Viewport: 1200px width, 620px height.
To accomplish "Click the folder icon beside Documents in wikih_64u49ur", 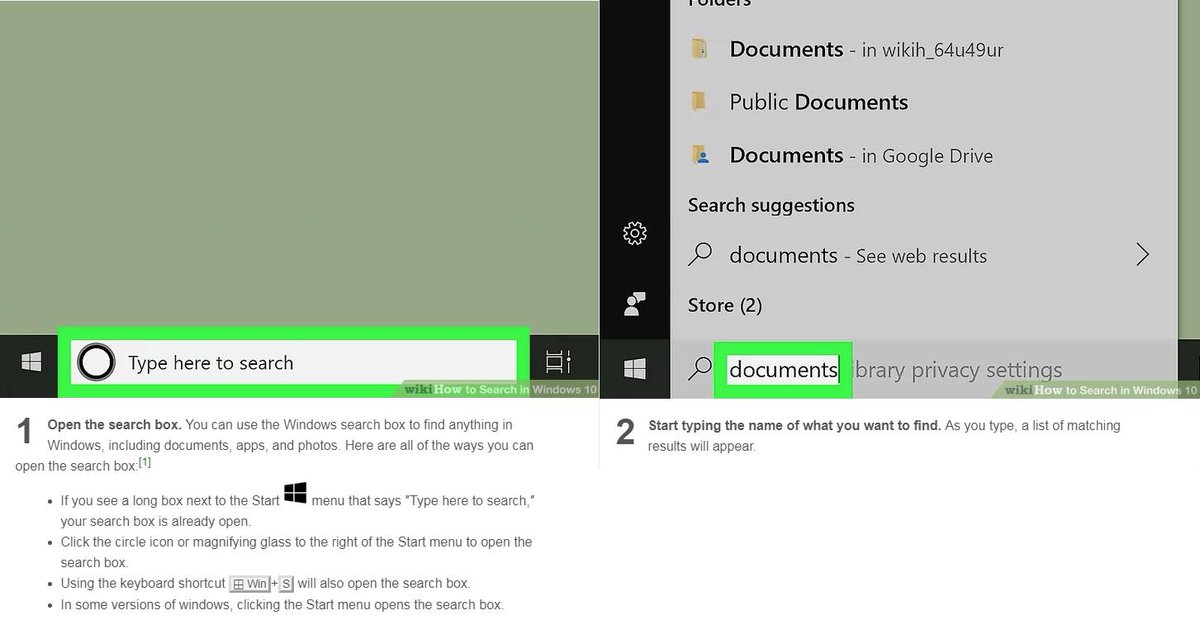I will [x=699, y=48].
